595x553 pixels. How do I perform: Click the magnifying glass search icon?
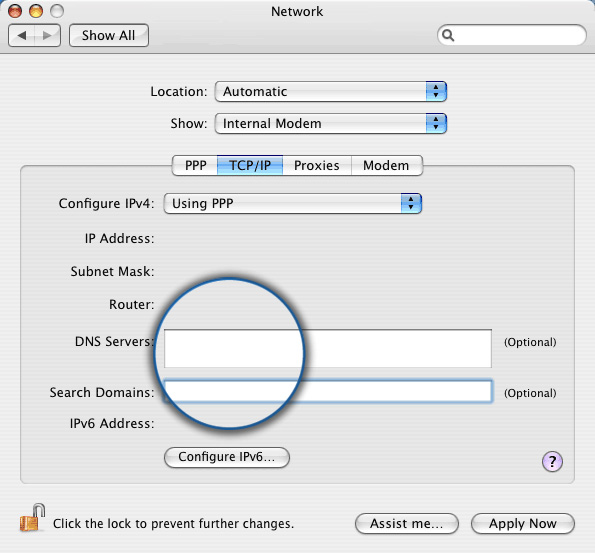tap(448, 35)
